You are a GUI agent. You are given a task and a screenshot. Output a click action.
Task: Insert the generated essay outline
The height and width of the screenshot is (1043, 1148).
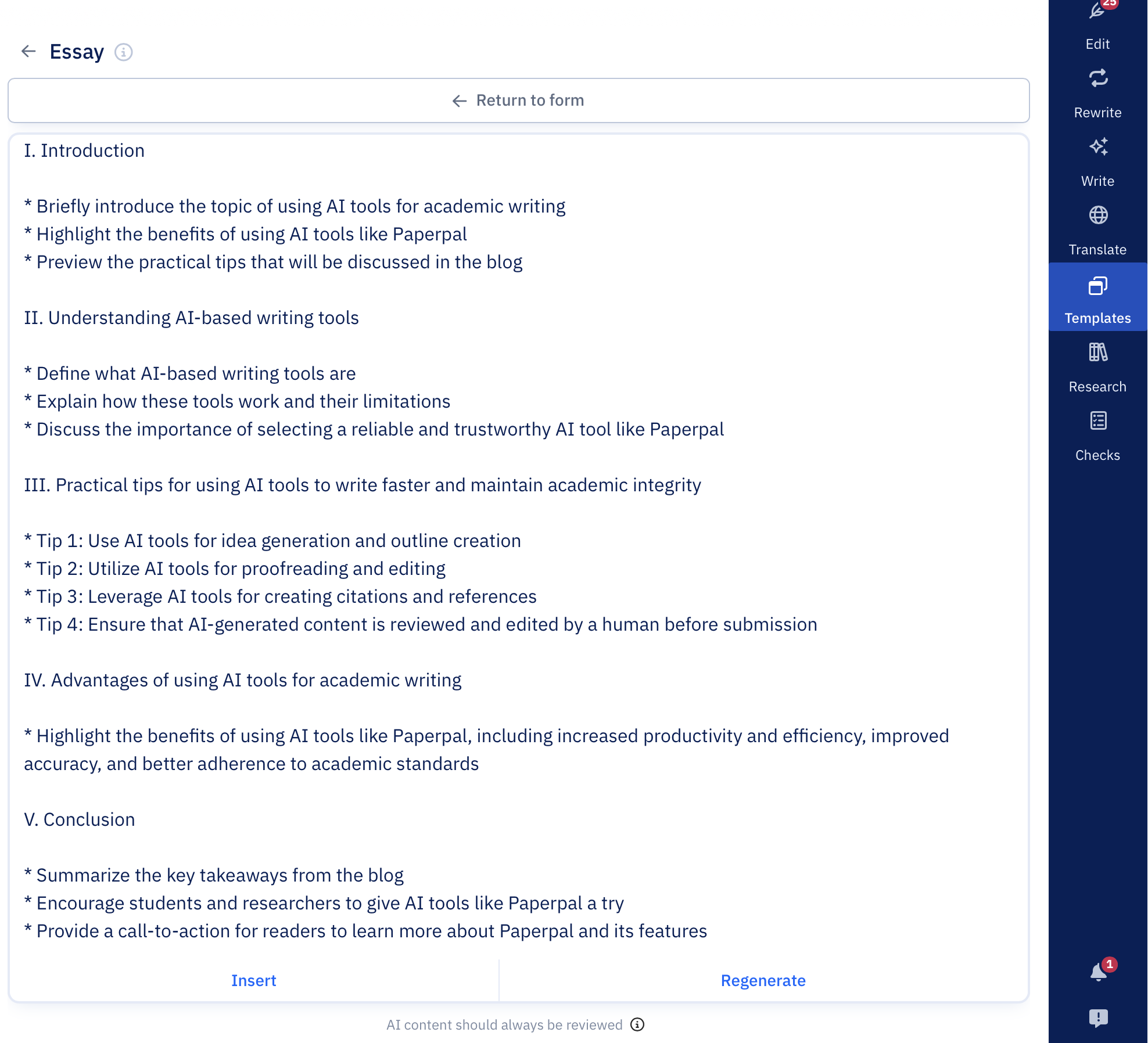coord(253,980)
